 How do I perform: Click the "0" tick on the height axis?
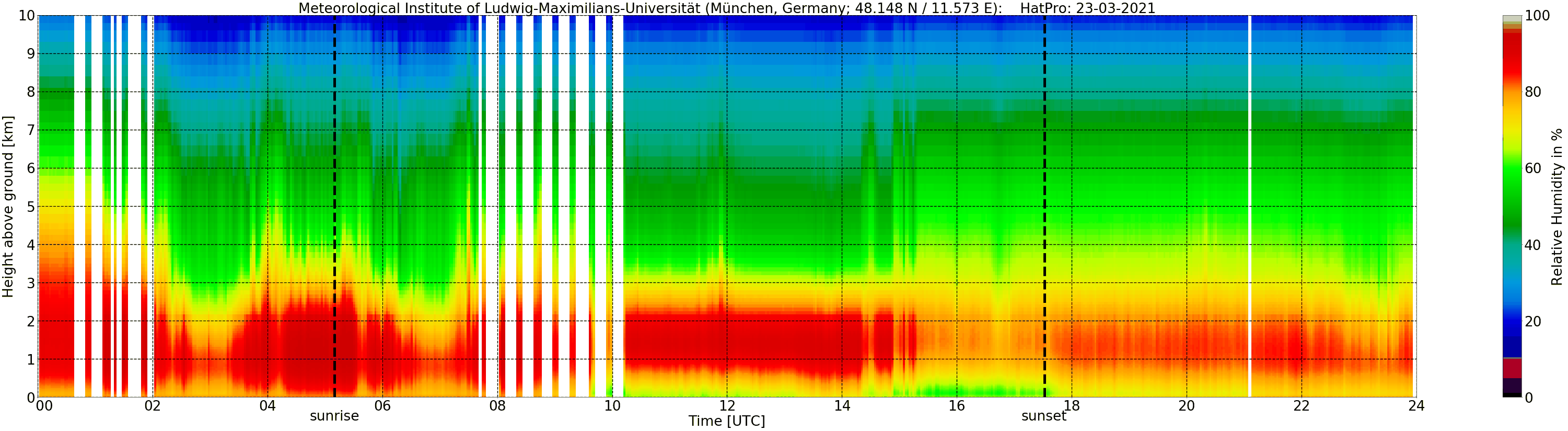pyautogui.click(x=30, y=398)
